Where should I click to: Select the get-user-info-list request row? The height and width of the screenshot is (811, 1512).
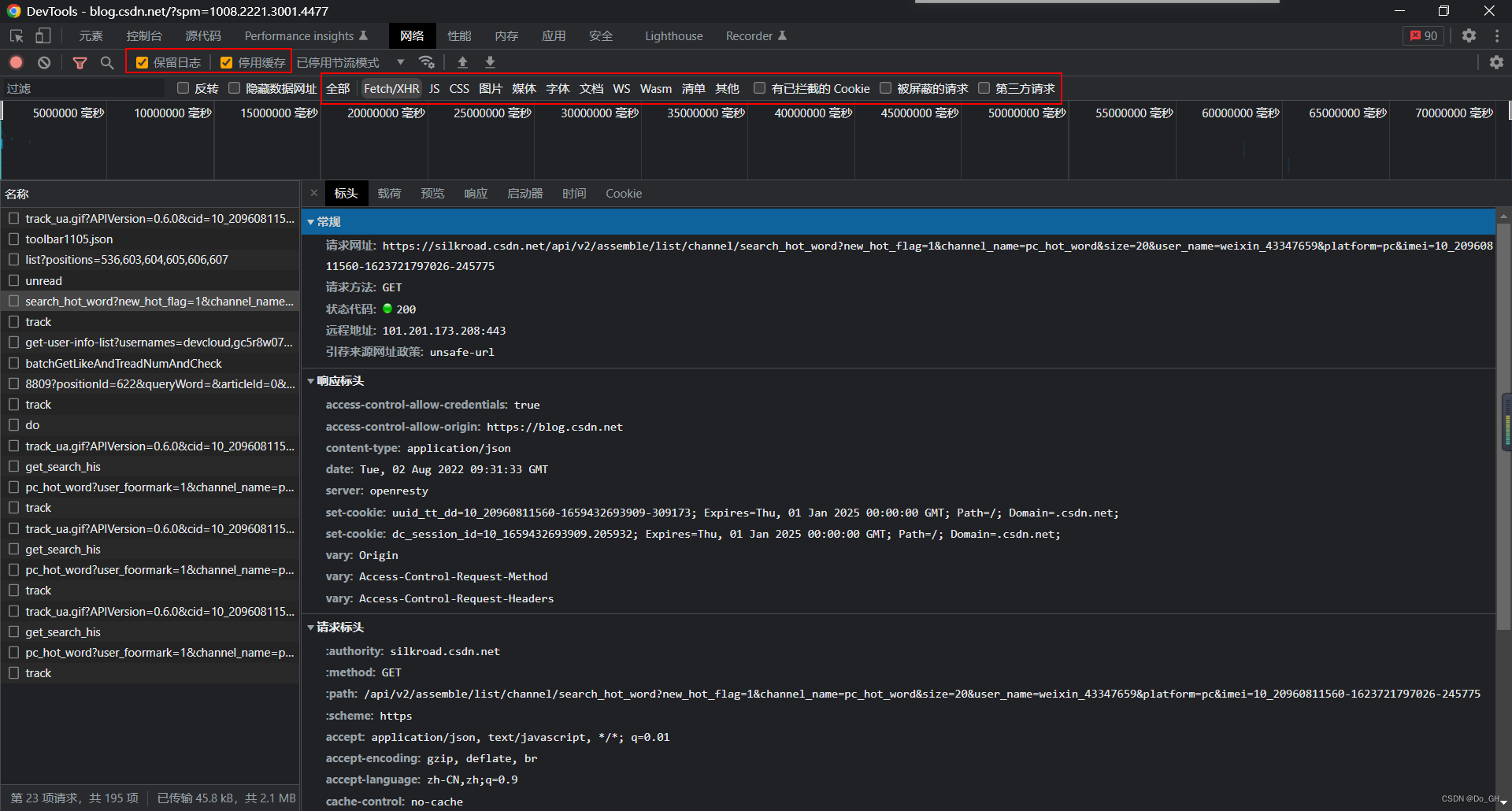150,342
